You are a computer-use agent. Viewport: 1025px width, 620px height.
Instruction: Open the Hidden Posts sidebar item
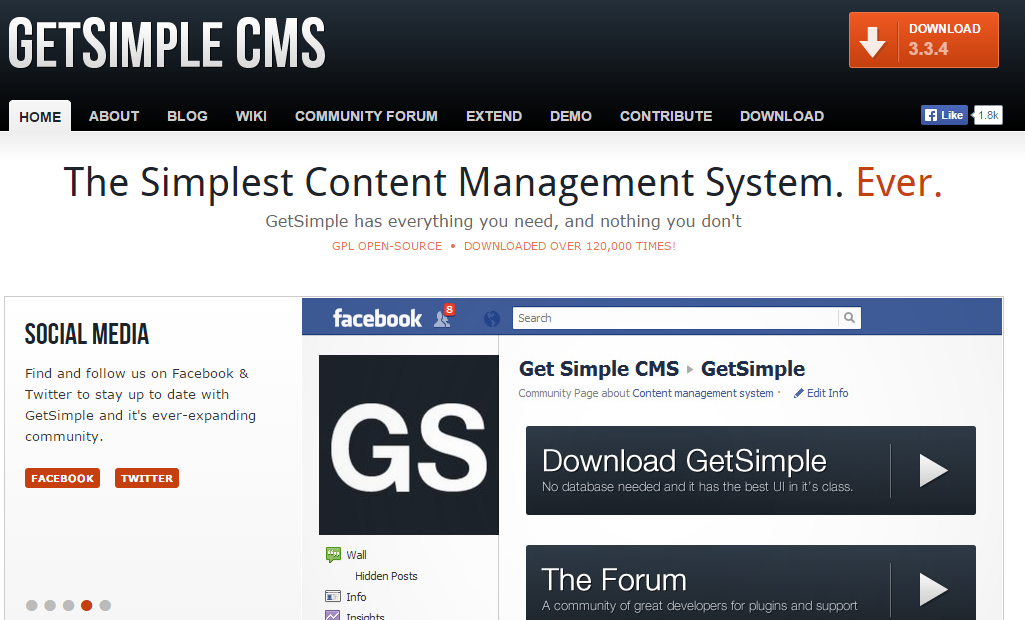pyautogui.click(x=386, y=576)
